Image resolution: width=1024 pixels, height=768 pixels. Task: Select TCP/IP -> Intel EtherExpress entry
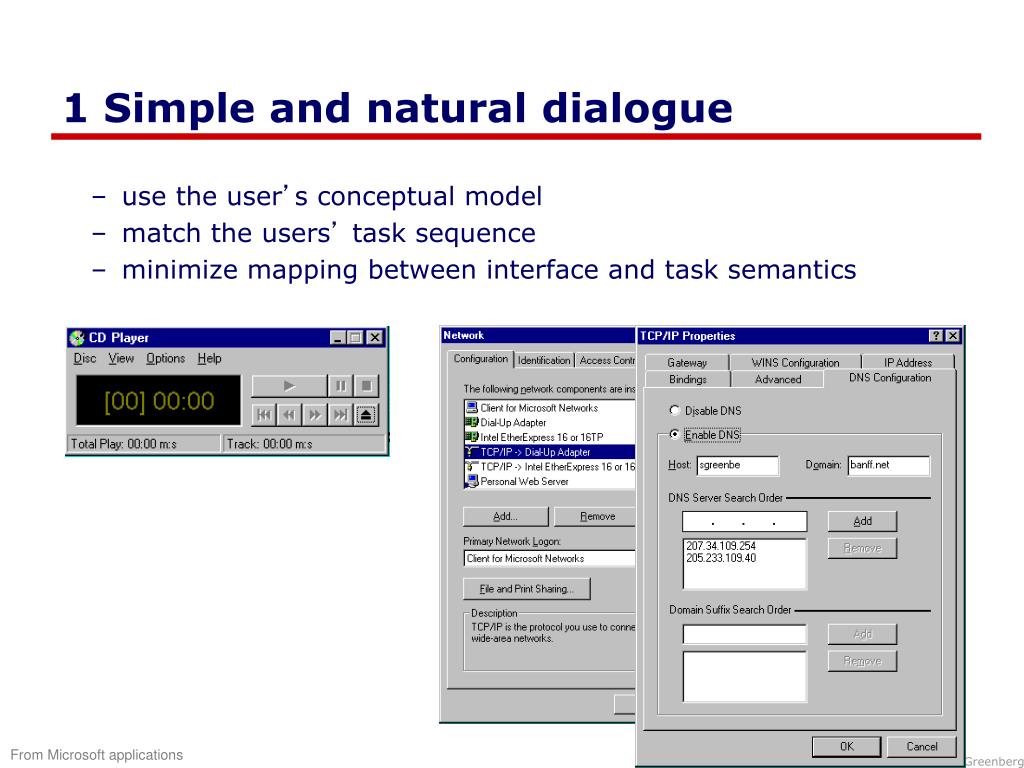(550, 467)
